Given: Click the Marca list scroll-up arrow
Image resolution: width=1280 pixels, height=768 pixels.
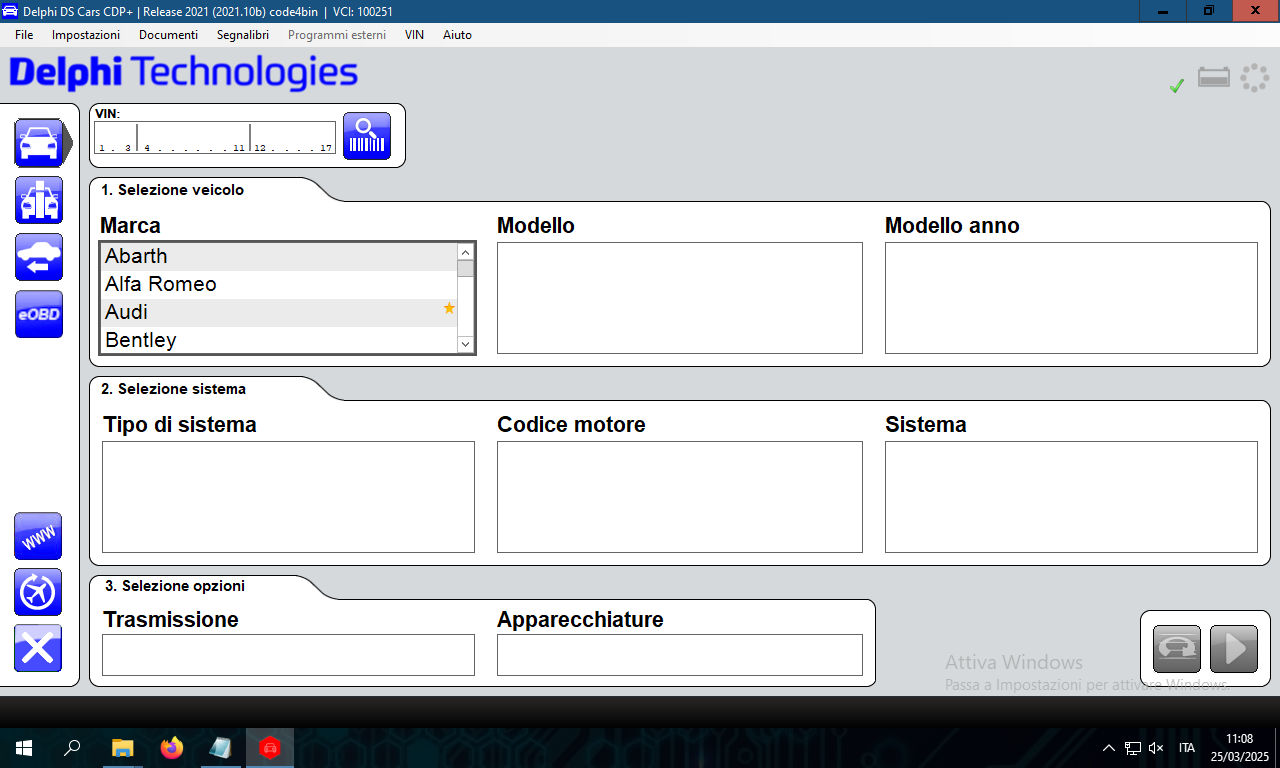Looking at the screenshot, I should pos(465,252).
